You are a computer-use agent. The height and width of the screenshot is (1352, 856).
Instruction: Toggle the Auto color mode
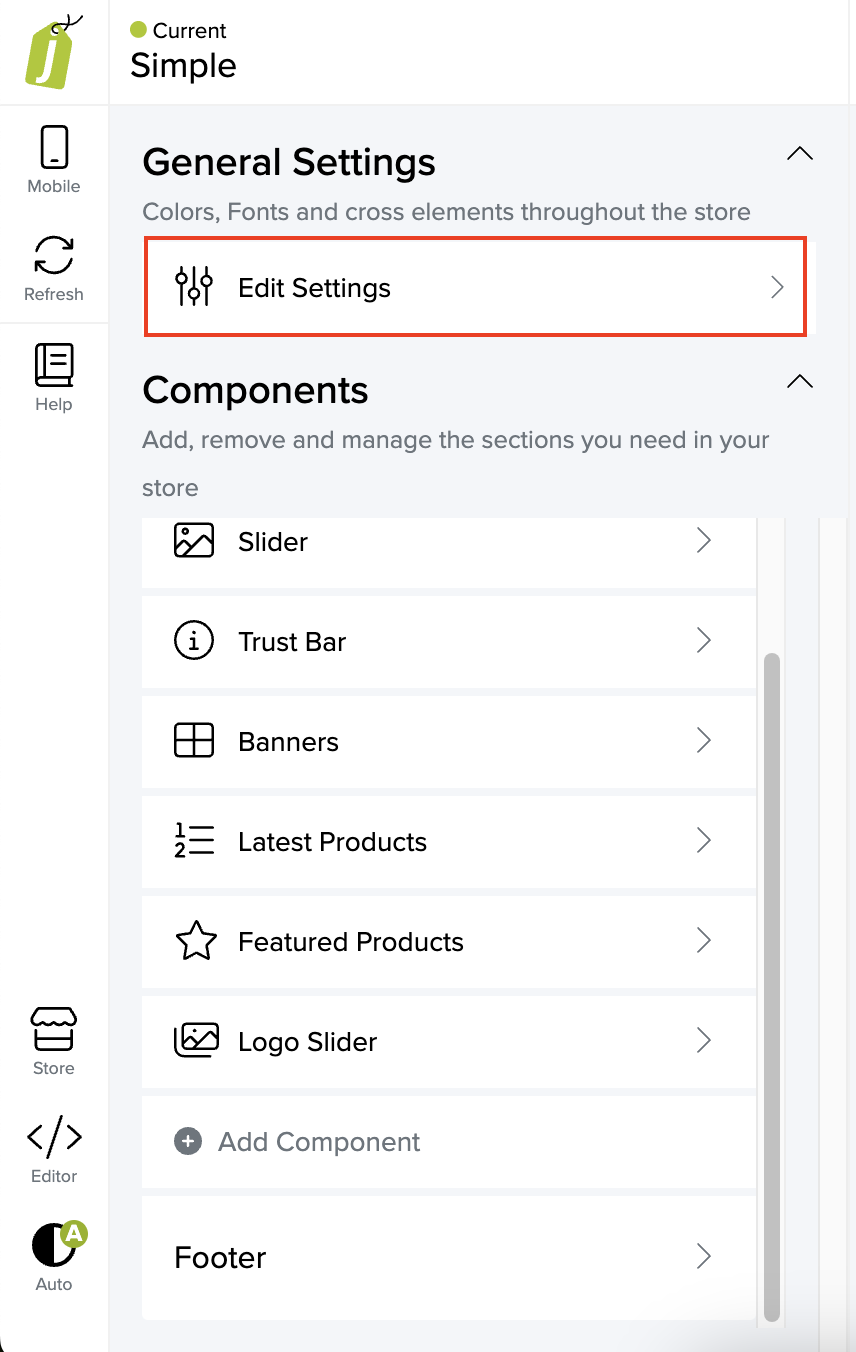(x=54, y=1256)
